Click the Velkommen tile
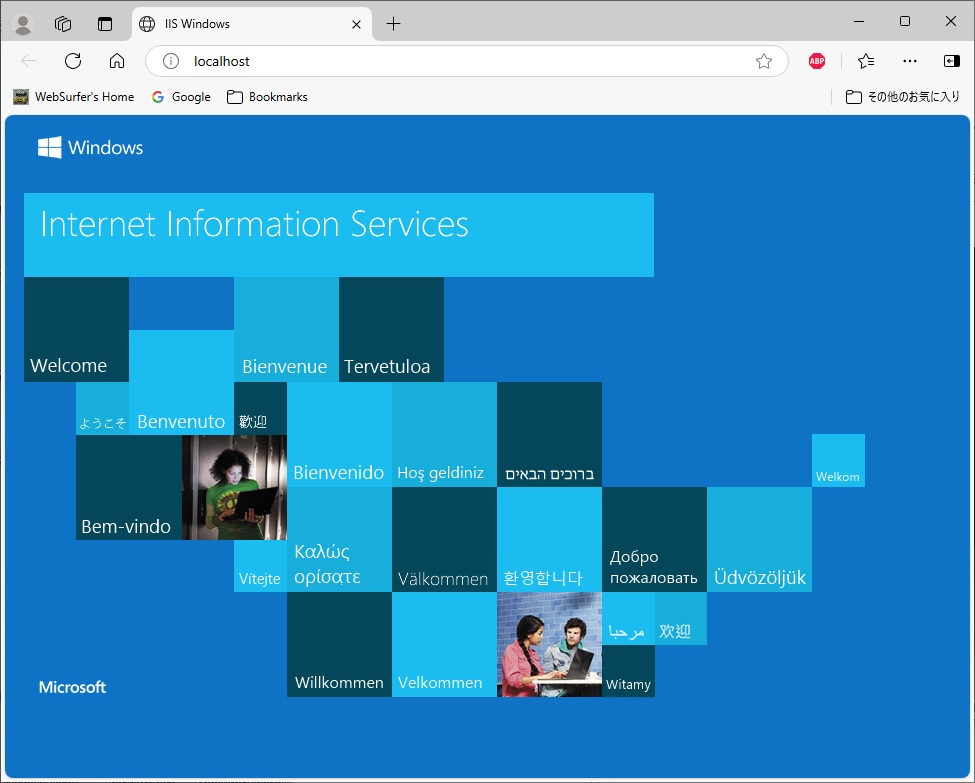 click(x=445, y=644)
